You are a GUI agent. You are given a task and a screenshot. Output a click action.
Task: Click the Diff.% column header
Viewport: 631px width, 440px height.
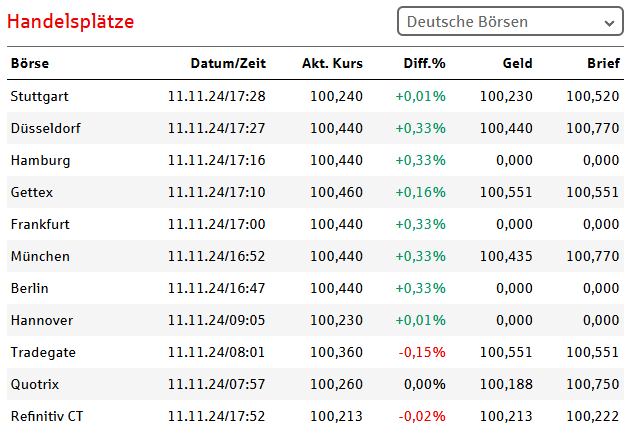tap(424, 64)
